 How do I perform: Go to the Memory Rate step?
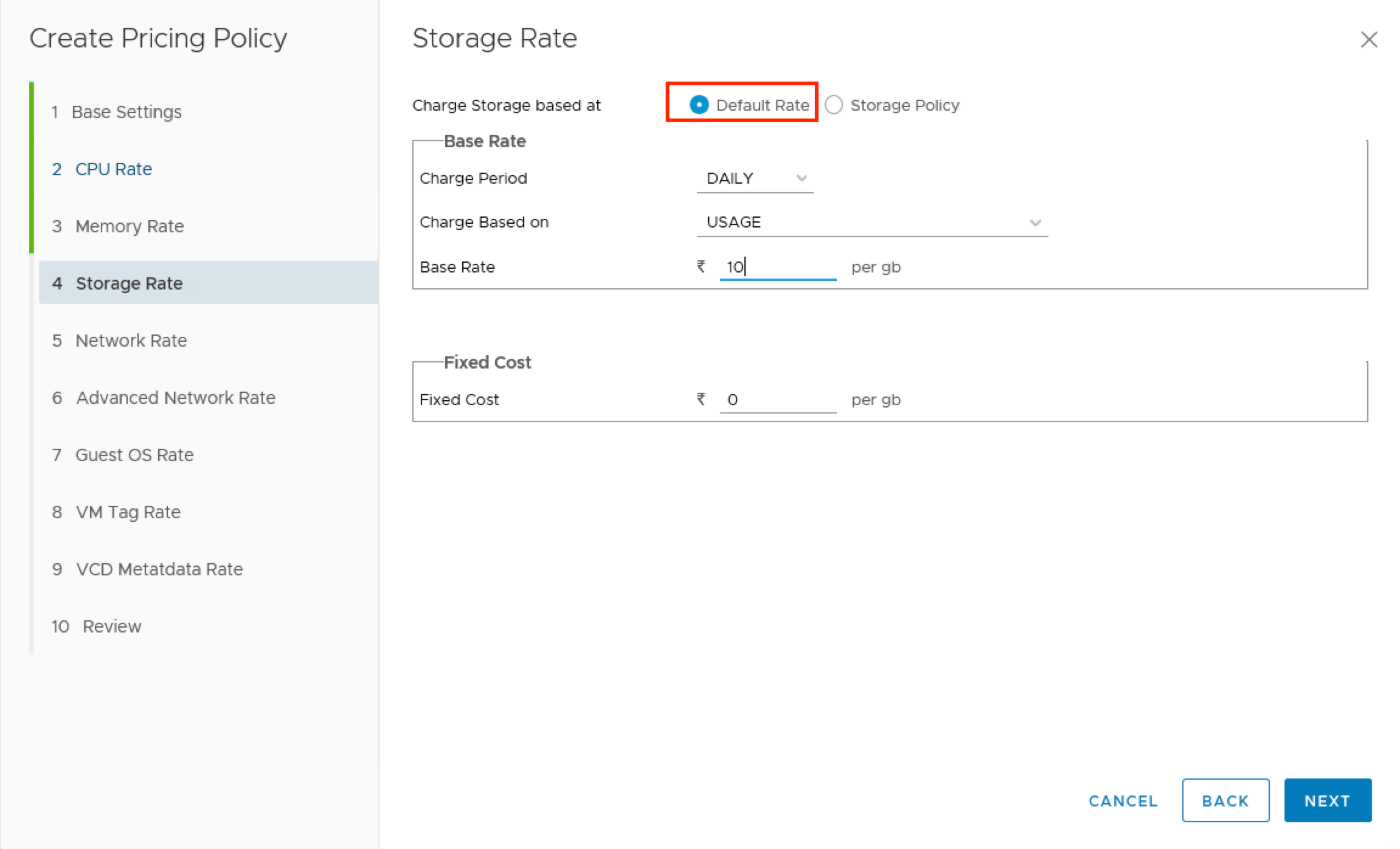pos(130,226)
